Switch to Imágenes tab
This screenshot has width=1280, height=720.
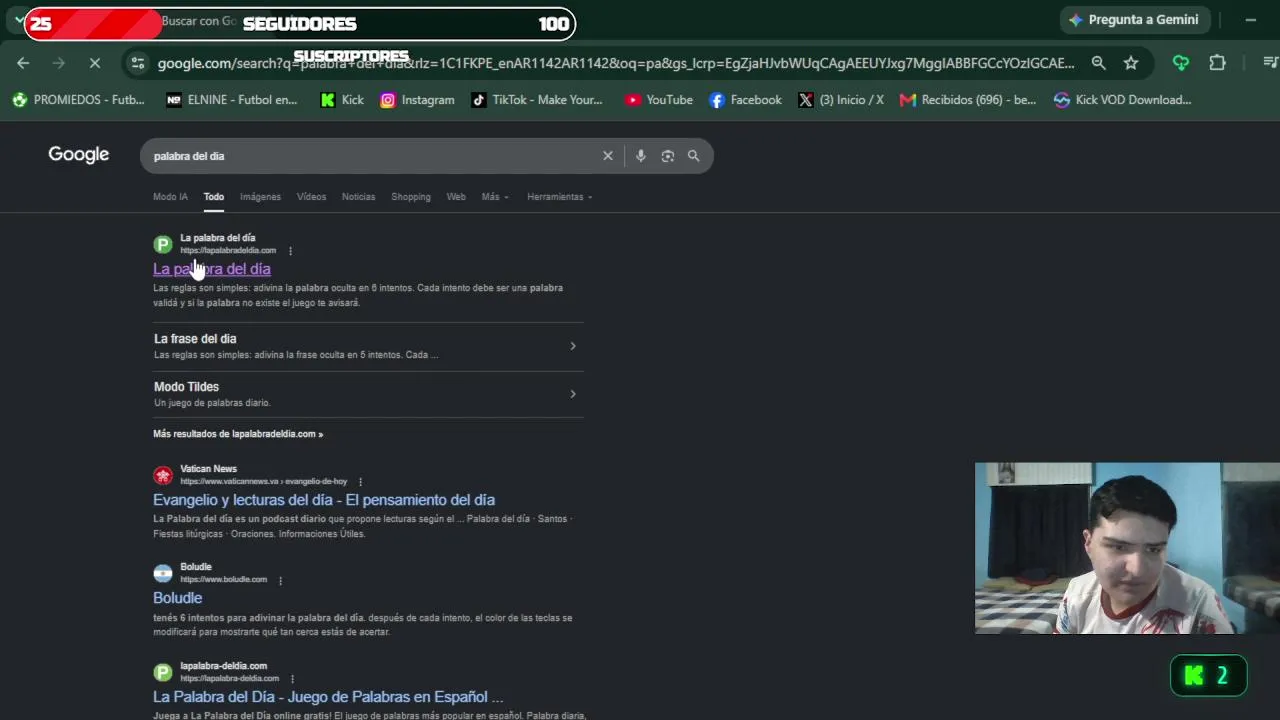point(260,197)
